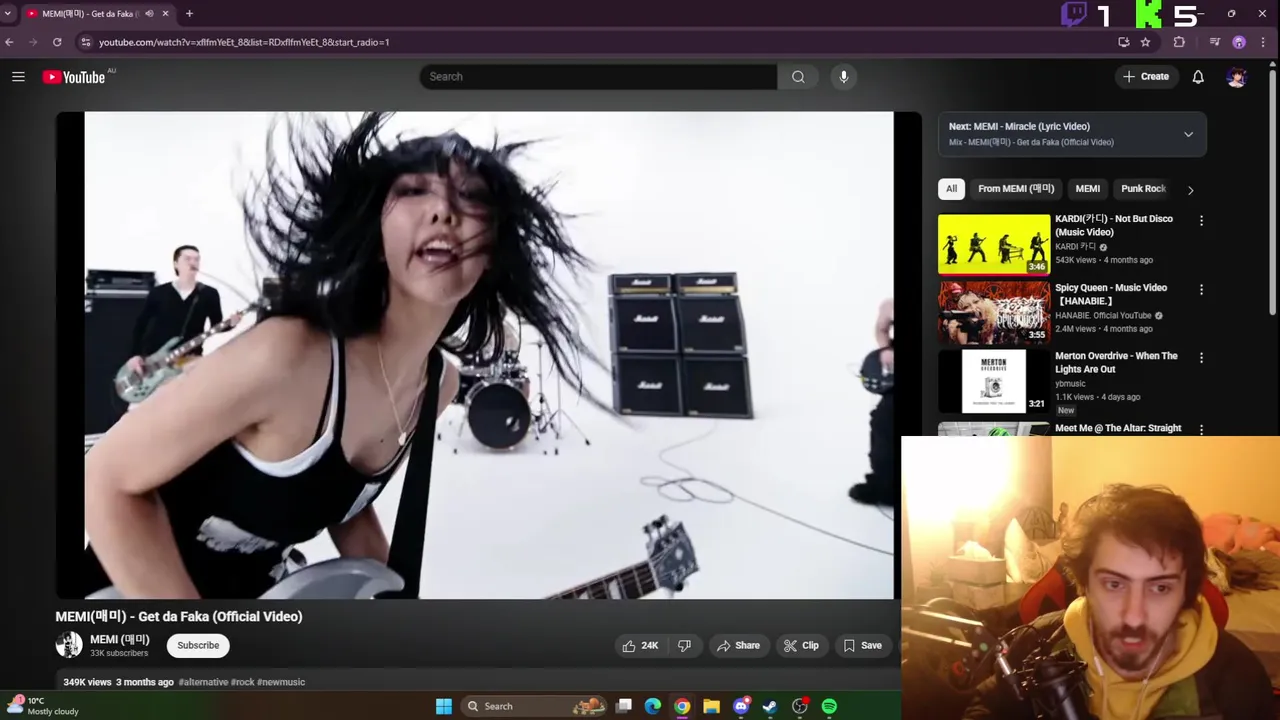Open OBS Studio from the taskbar
This screenshot has height=720, width=1280.
tap(800, 706)
